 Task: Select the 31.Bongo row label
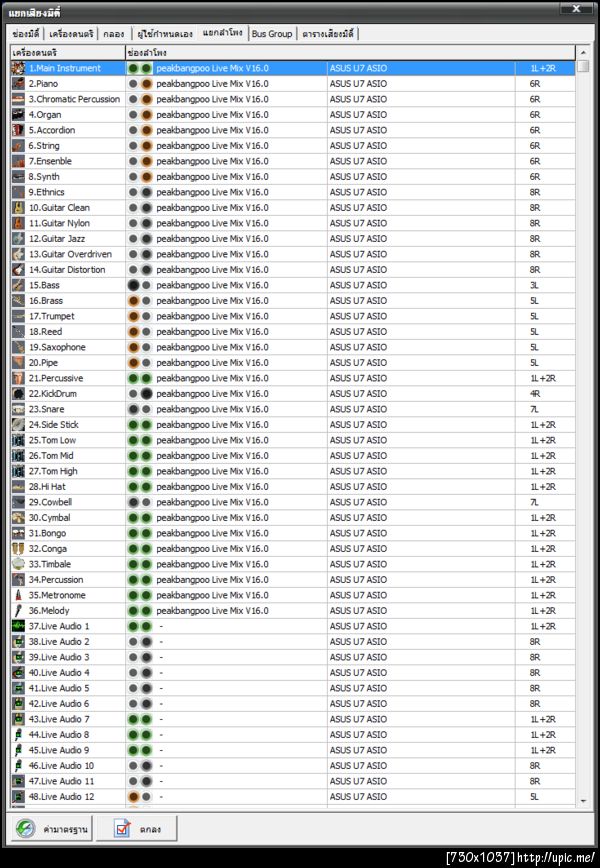(x=47, y=533)
